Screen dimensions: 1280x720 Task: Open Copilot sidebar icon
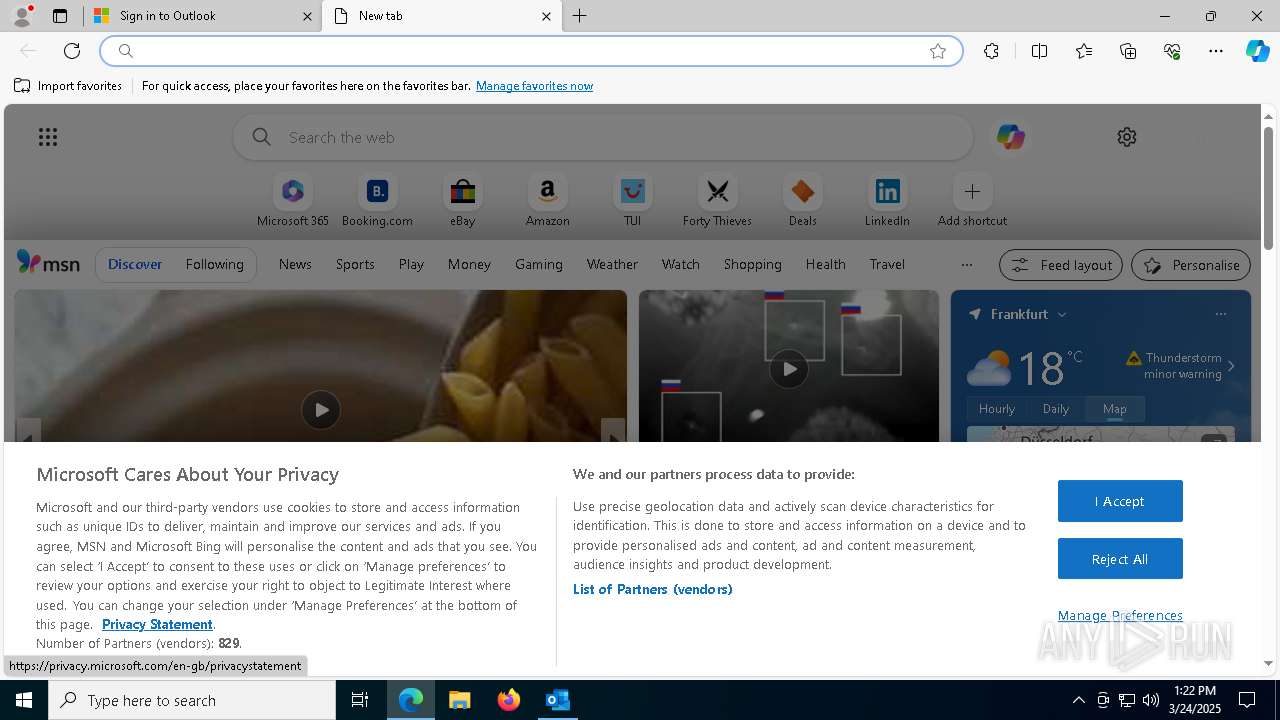(1257, 51)
